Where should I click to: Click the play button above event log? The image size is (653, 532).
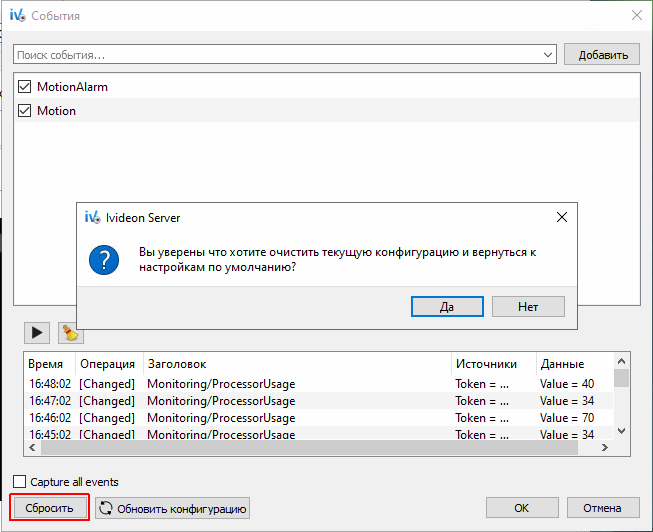37,332
